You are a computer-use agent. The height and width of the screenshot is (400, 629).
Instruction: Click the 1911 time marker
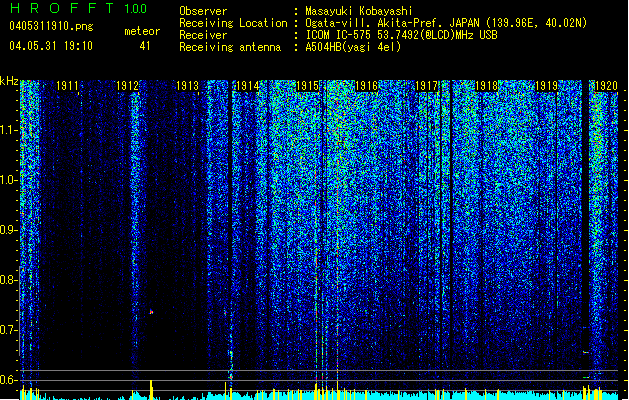(67, 86)
